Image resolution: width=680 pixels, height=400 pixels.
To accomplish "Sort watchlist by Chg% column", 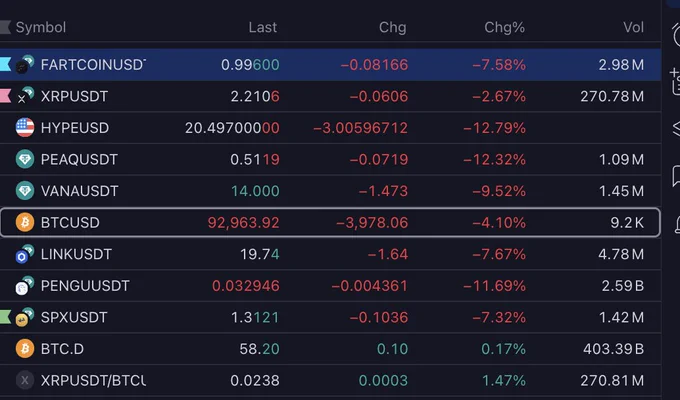I will [504, 27].
